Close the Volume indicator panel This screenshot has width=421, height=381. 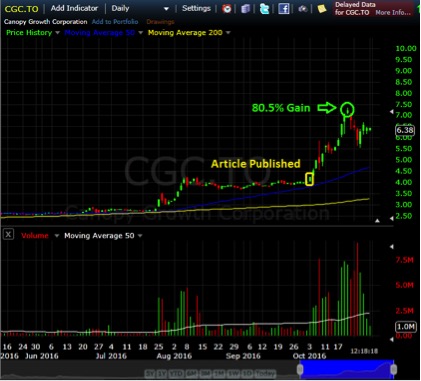(x=8, y=235)
